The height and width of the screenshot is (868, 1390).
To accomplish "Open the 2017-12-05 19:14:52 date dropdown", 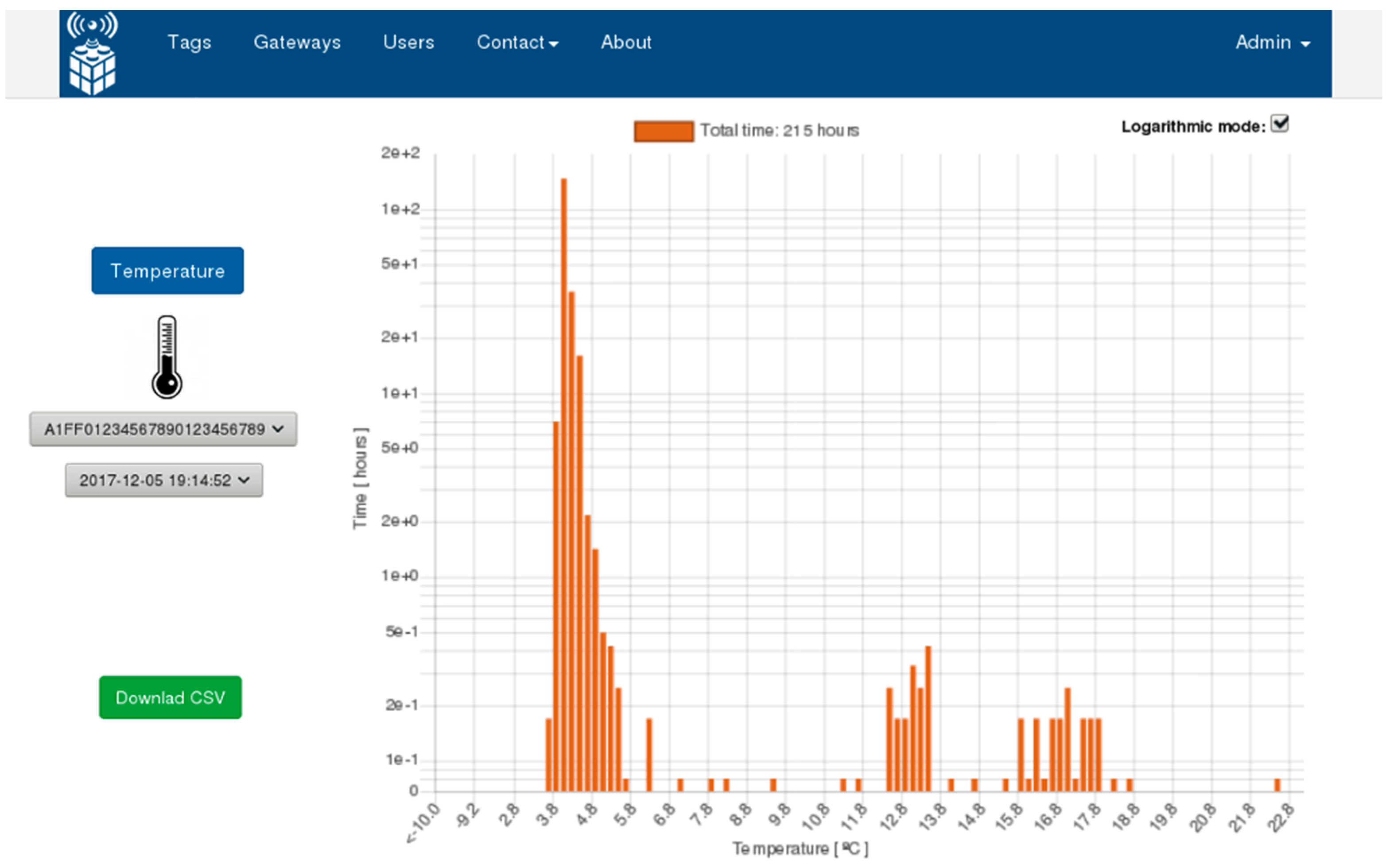I will tap(163, 480).
